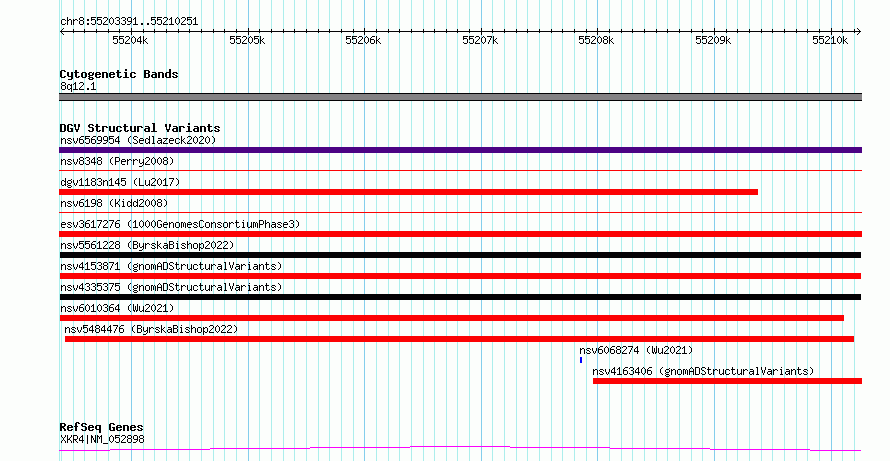The width and height of the screenshot is (890, 461).
Task: Click the thin red nsv6198 variant line
Action: pos(460,212)
